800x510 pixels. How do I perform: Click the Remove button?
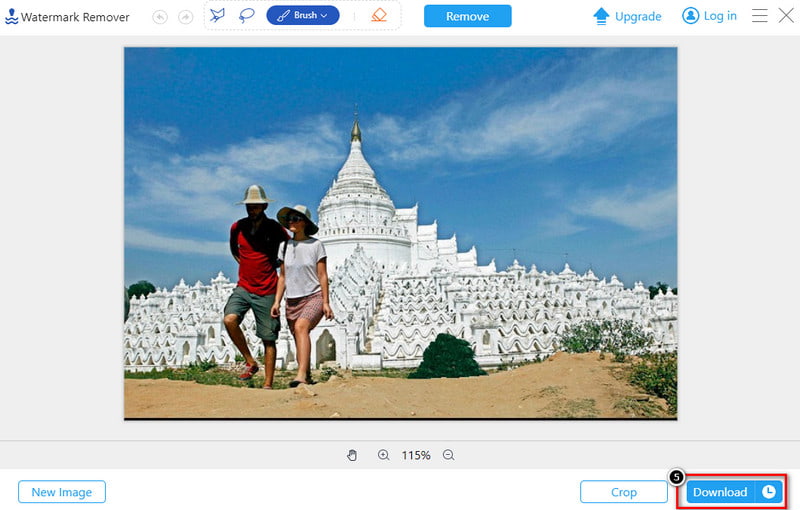467,16
